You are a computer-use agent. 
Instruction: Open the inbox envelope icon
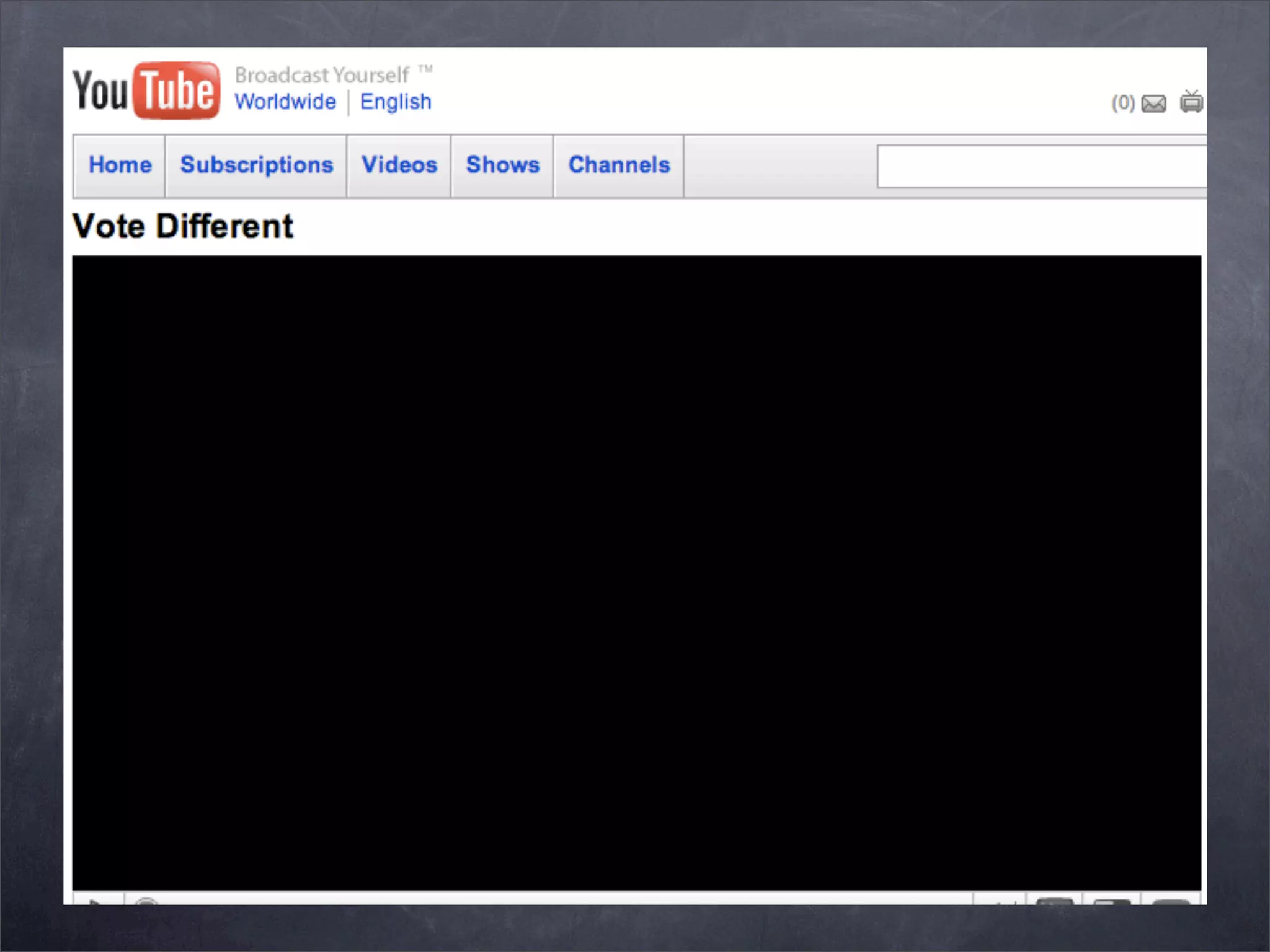1153,104
